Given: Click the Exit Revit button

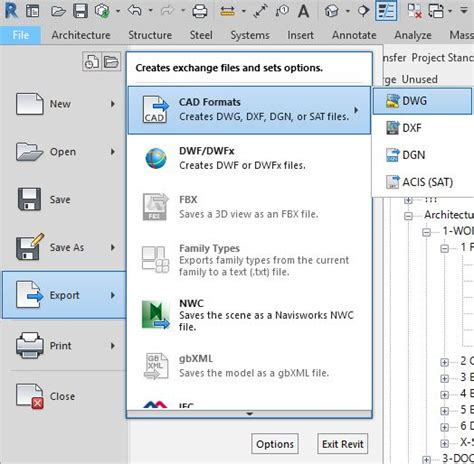Looking at the screenshot, I should pos(343,444).
